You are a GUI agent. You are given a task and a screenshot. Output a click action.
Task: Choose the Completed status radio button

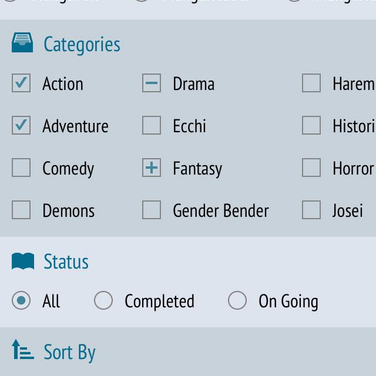click(x=103, y=300)
